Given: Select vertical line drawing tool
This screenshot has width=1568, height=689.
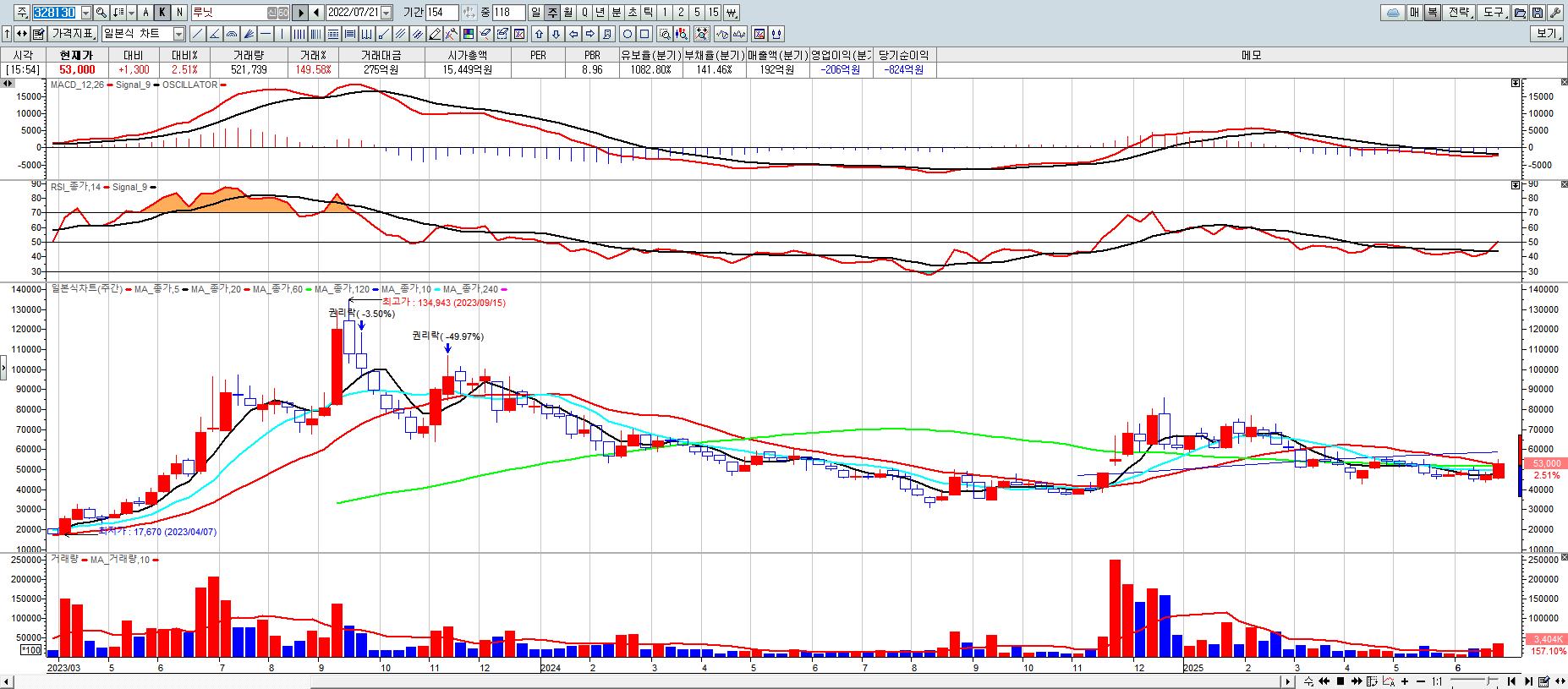Looking at the screenshot, I should tap(282, 34).
